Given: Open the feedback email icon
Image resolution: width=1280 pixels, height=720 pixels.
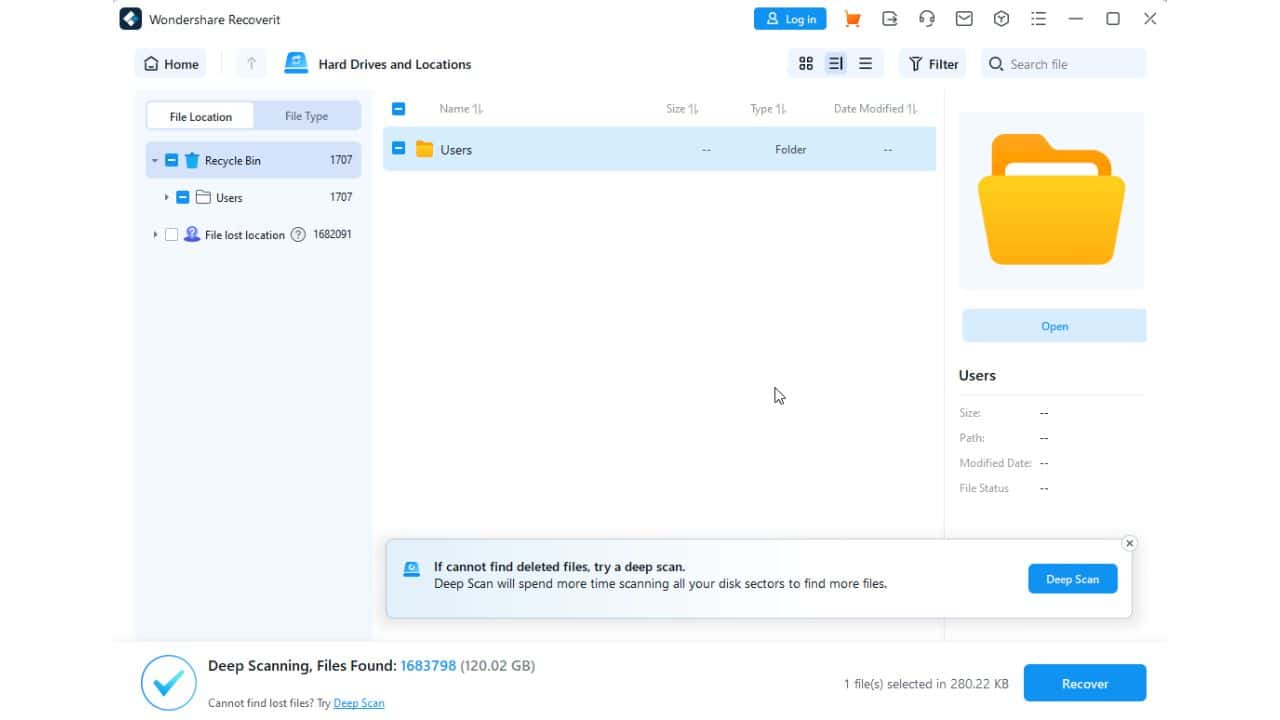Looking at the screenshot, I should pyautogui.click(x=963, y=18).
